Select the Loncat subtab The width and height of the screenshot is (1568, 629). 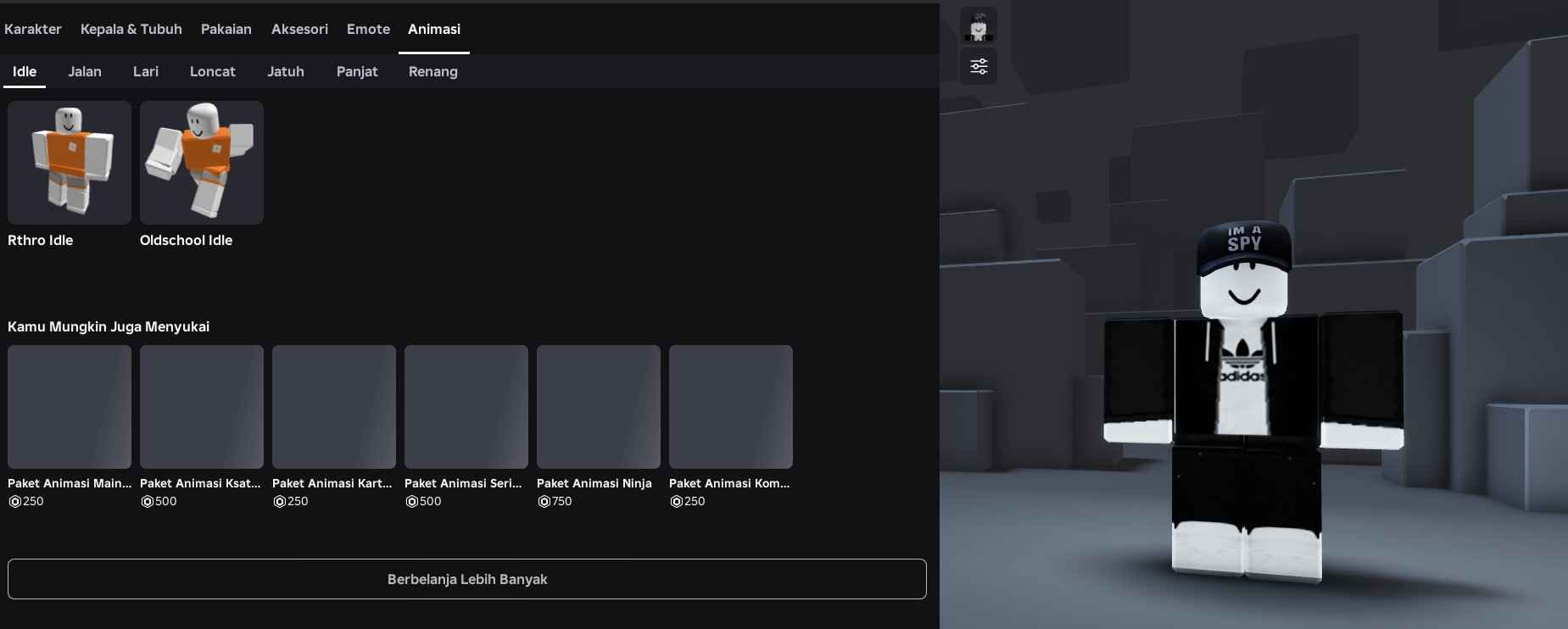[x=213, y=71]
